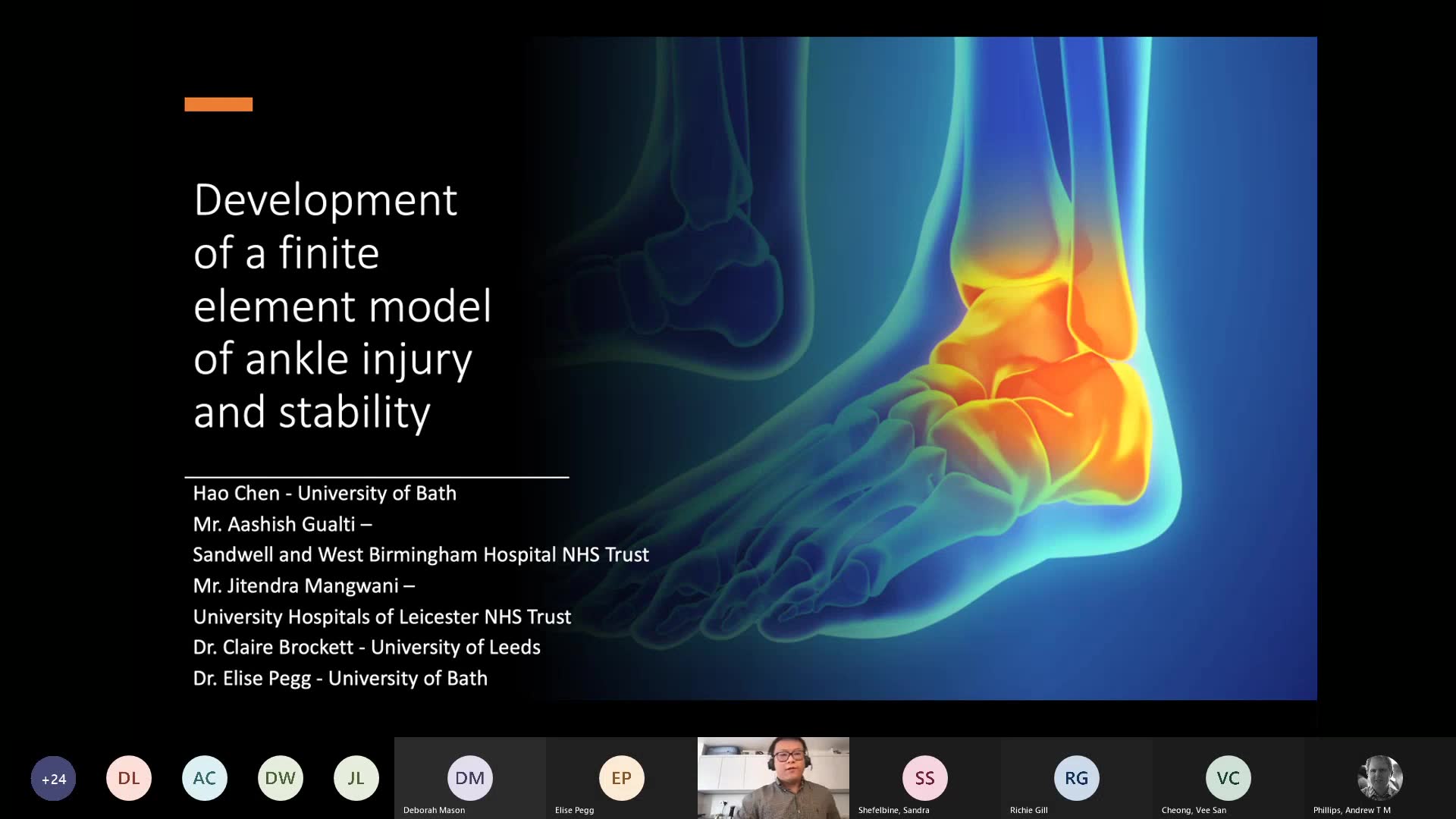Select Vee San Cheong's VC avatar
The image size is (1456, 819).
(1228, 778)
